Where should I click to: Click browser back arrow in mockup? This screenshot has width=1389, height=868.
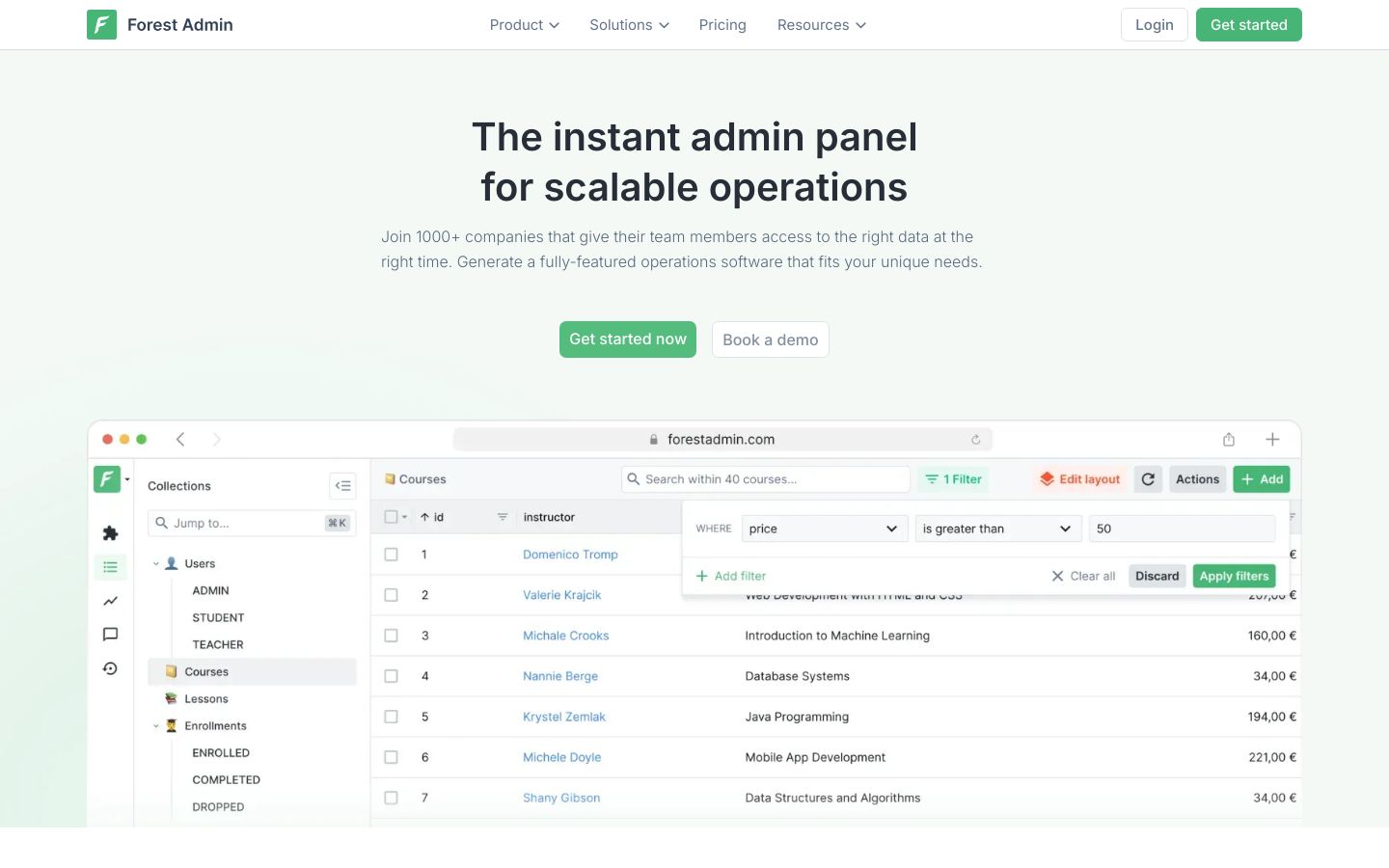pos(180,440)
